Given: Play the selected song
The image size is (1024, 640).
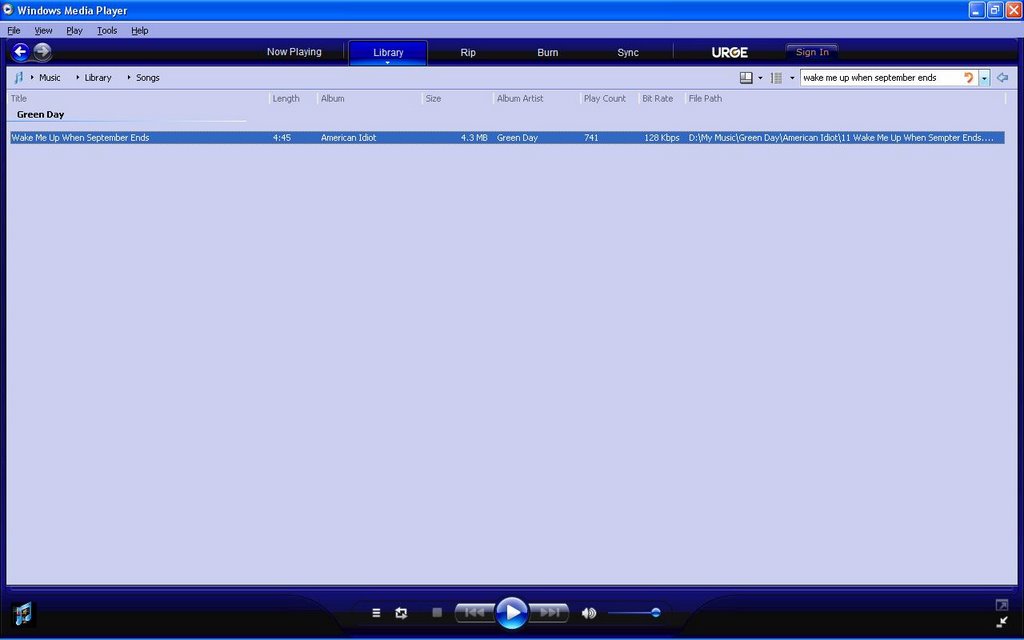Looking at the screenshot, I should click(512, 613).
